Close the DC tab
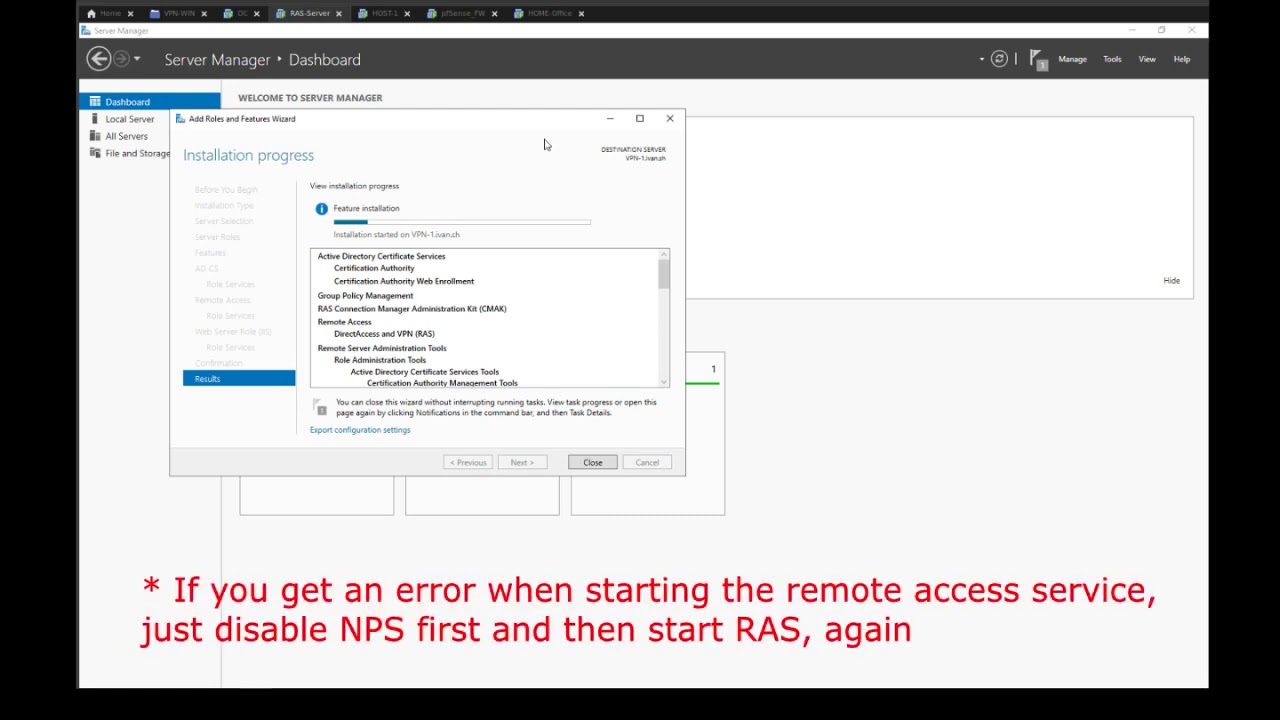 [x=256, y=13]
